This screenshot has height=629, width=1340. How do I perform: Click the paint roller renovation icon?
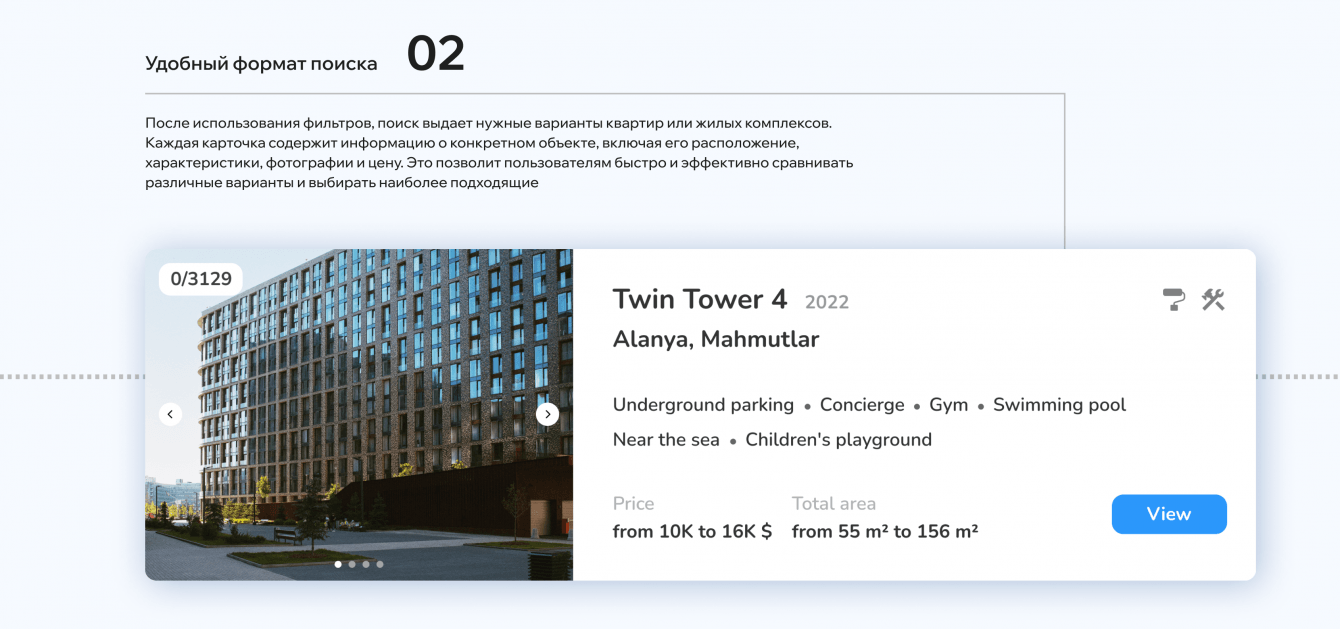[x=1174, y=299]
